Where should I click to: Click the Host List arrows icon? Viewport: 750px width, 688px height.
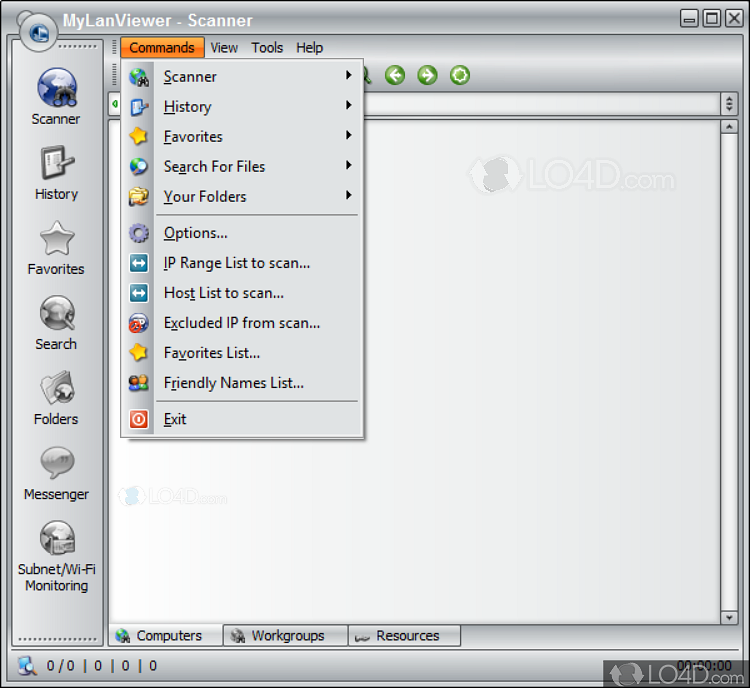click(x=139, y=293)
